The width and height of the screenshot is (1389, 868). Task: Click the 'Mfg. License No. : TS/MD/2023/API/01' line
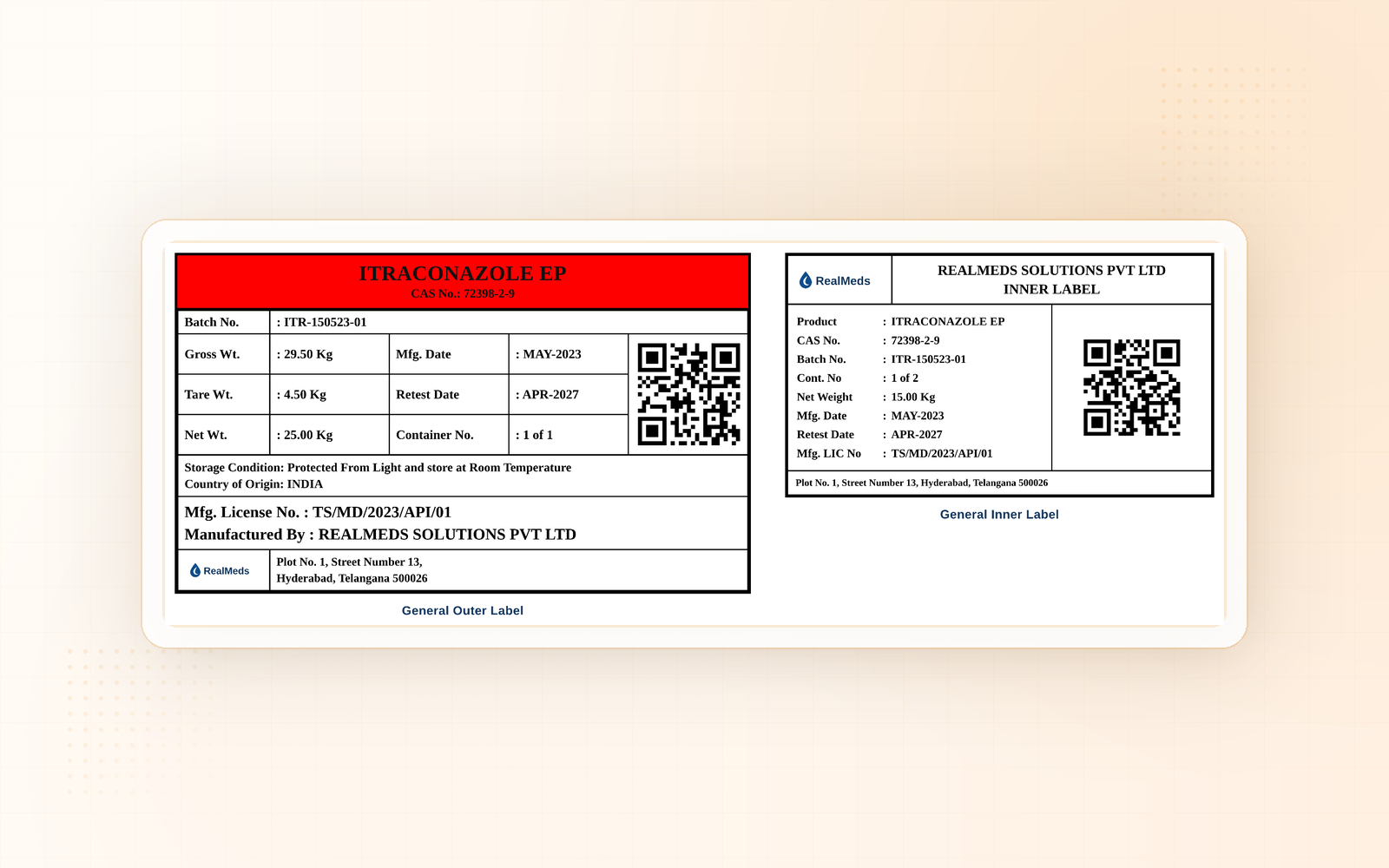coord(318,512)
